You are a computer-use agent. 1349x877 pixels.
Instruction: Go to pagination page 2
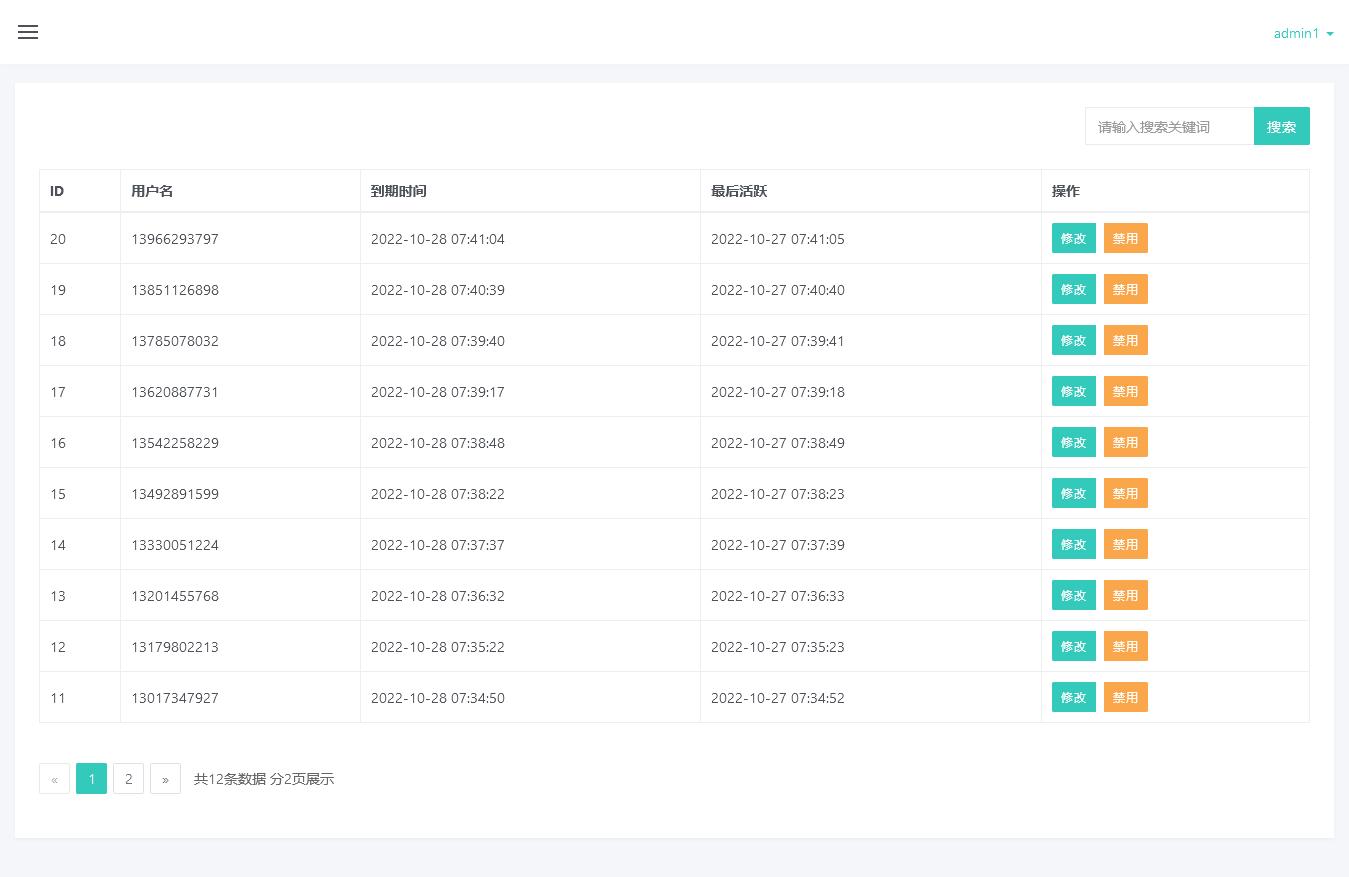(x=128, y=779)
